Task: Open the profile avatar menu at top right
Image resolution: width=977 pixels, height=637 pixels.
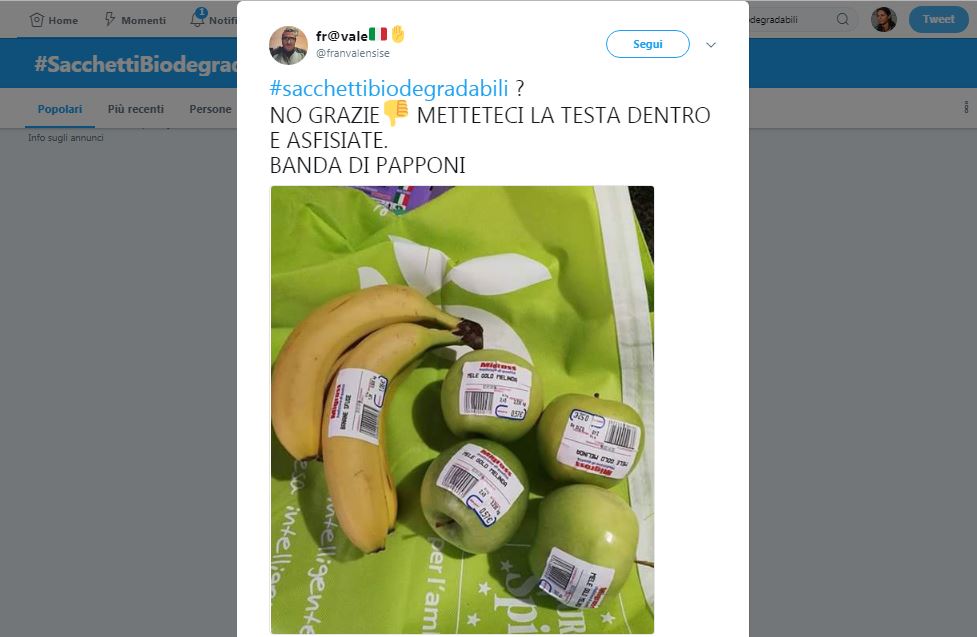Action: [x=884, y=19]
